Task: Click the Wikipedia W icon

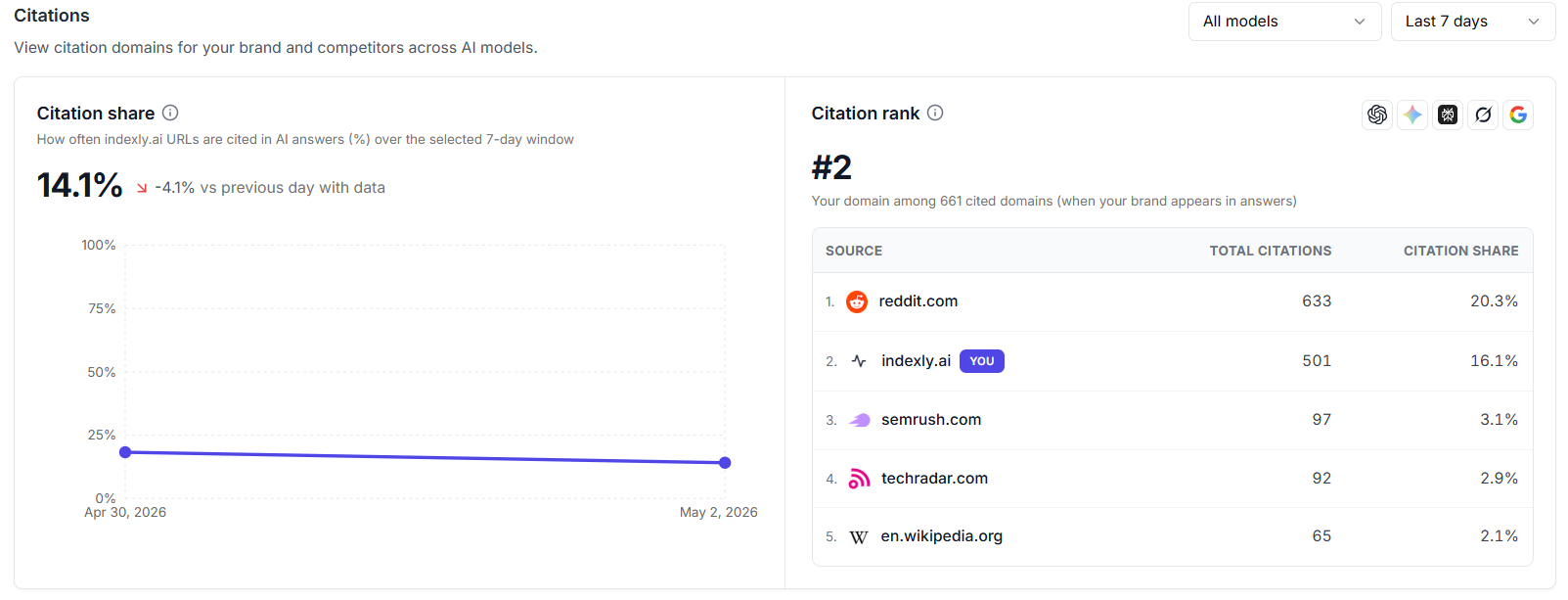Action: coord(859,536)
